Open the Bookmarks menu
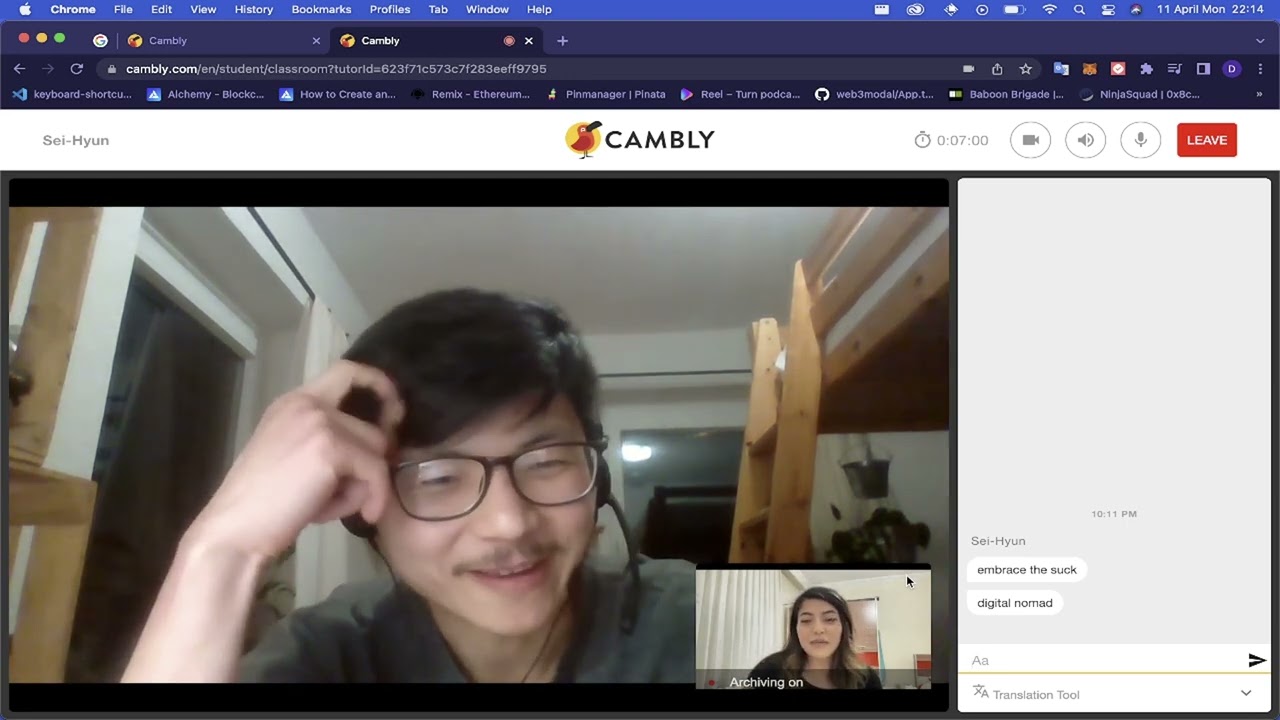 click(x=321, y=10)
